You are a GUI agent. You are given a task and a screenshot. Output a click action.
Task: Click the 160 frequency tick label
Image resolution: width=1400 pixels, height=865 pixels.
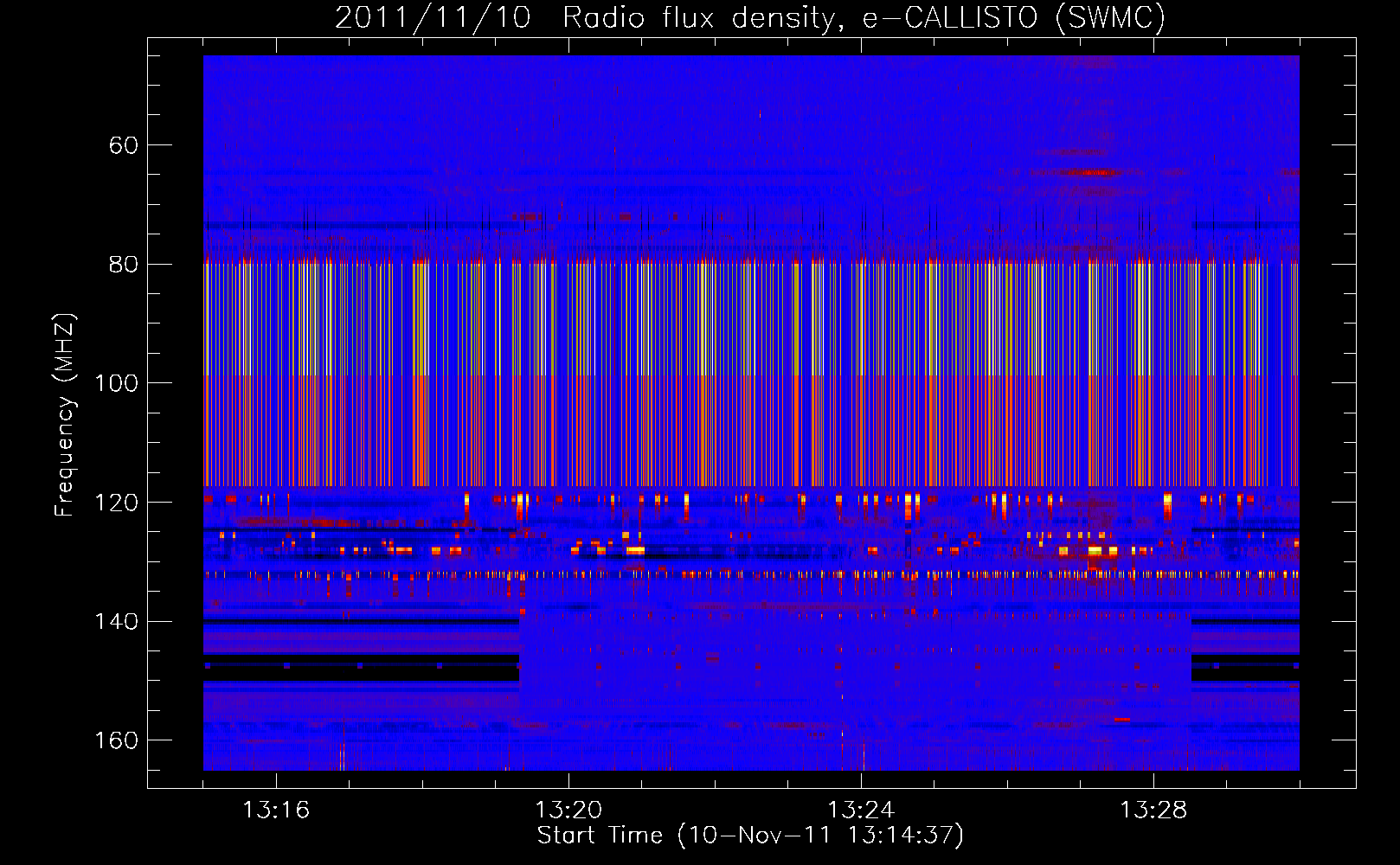pyautogui.click(x=116, y=740)
